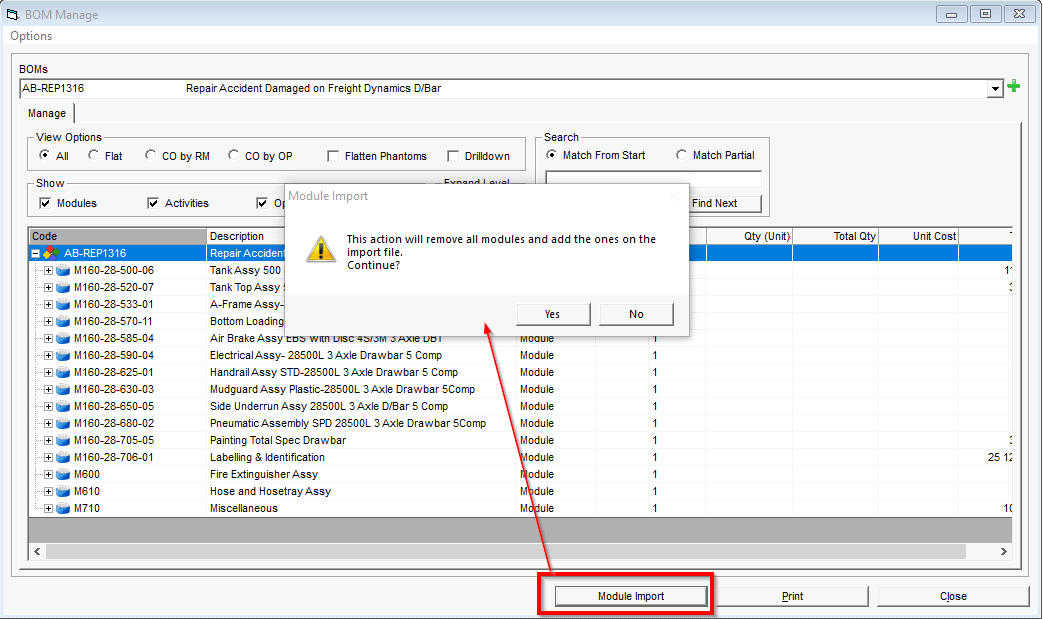The width and height of the screenshot is (1043, 619).
Task: Open the BOMs dropdown list
Action: 995,88
